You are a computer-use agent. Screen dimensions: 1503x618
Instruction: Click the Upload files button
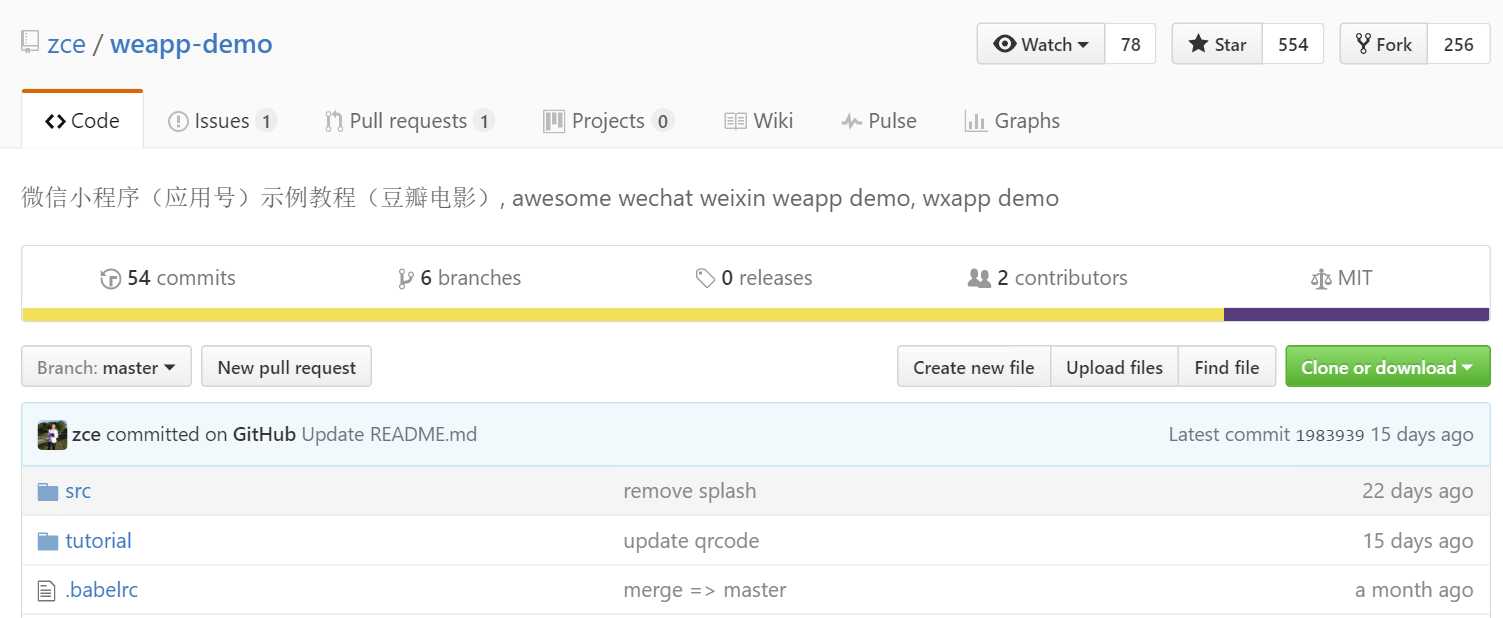click(1115, 367)
